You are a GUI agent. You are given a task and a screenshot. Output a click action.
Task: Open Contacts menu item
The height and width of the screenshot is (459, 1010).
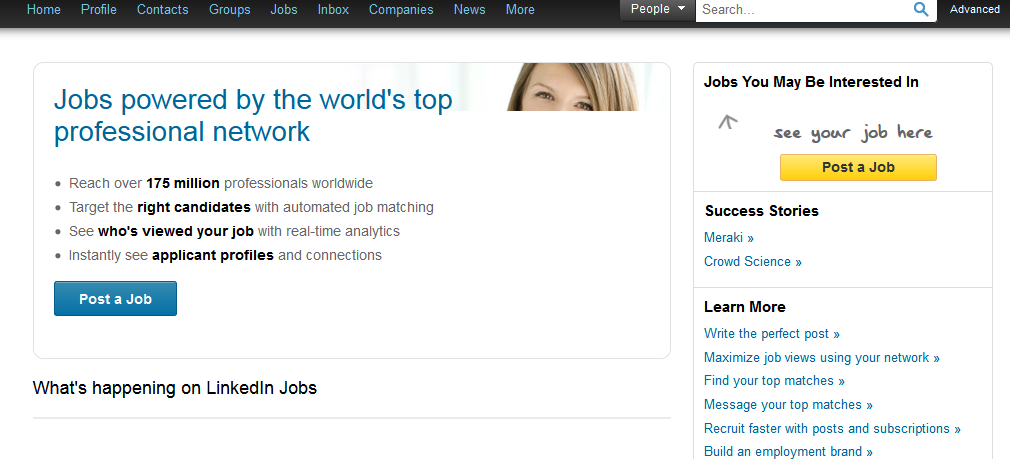[163, 10]
